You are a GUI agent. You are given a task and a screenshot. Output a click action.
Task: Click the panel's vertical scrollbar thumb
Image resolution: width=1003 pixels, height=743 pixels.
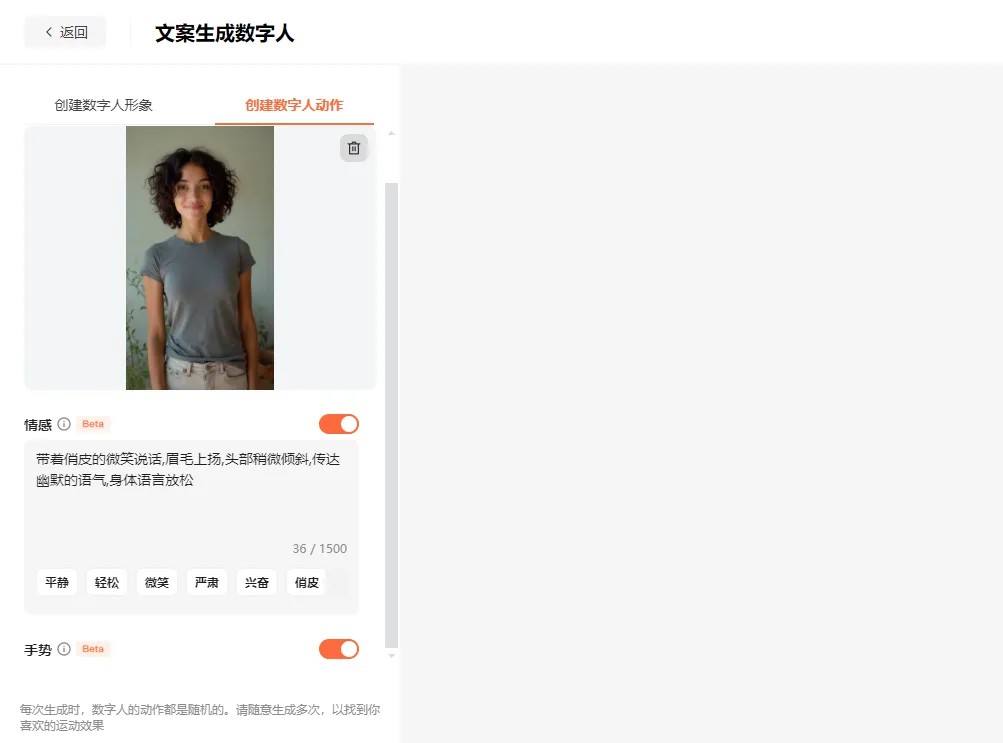tap(391, 416)
